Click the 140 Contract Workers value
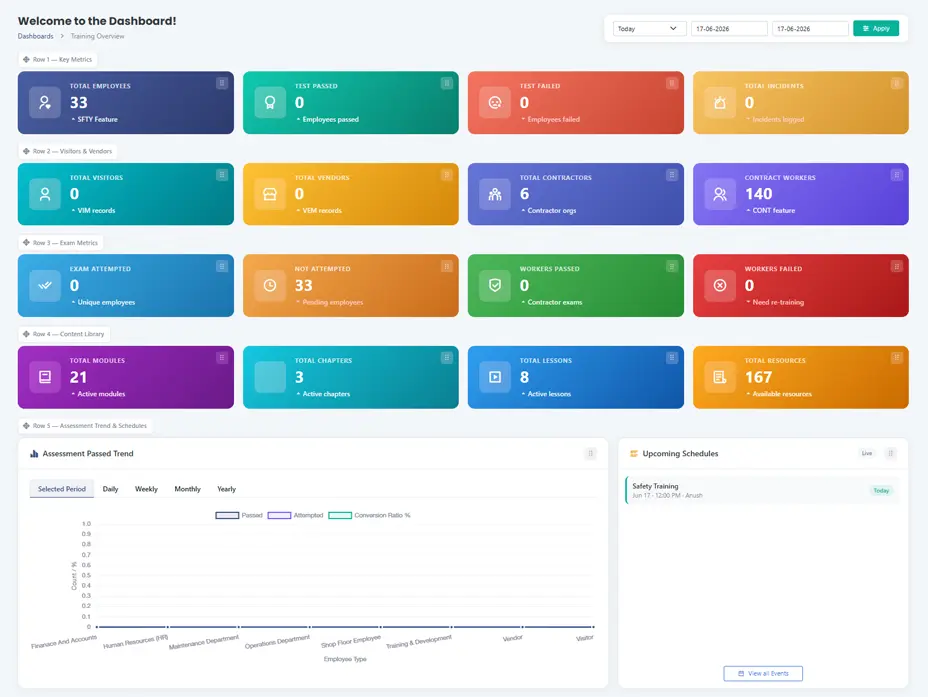This screenshot has width=928, height=697. click(758, 194)
